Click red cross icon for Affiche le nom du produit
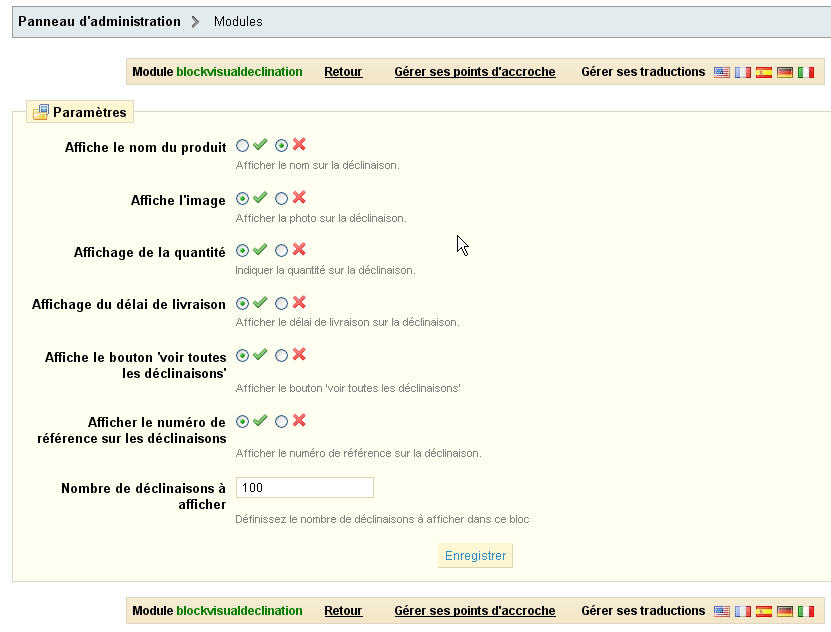 click(299, 144)
